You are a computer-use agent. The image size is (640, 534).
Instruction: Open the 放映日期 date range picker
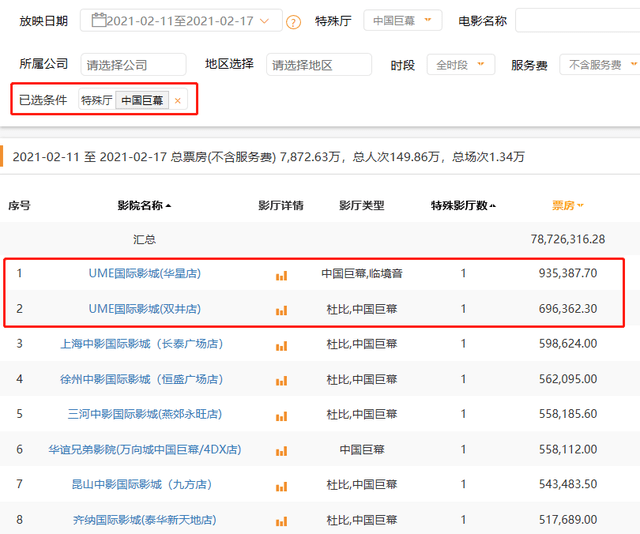(181, 20)
